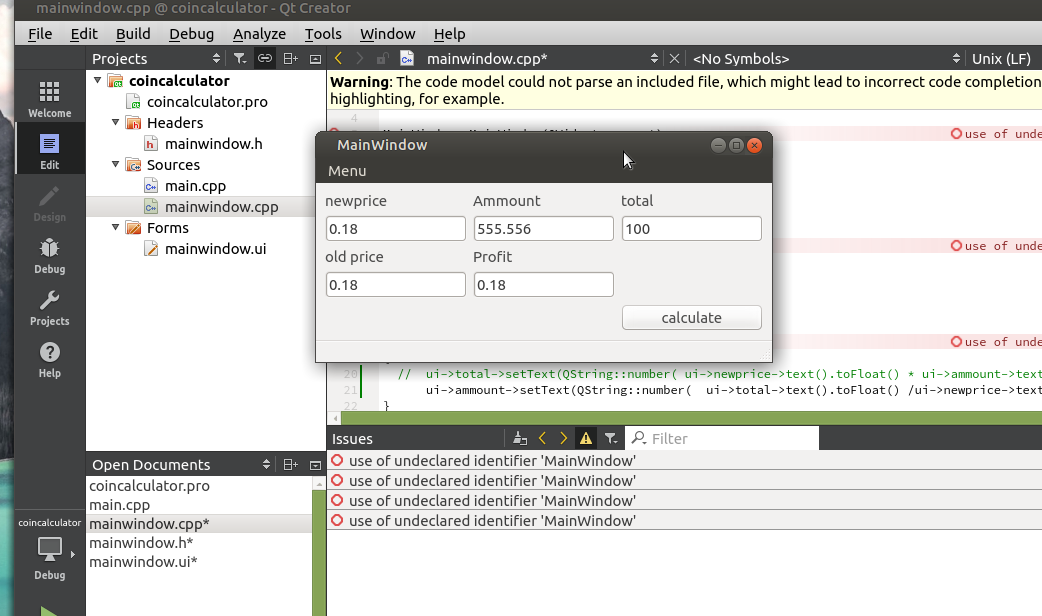Collapse the coincalculator project tree
The width and height of the screenshot is (1042, 616).
point(98,80)
